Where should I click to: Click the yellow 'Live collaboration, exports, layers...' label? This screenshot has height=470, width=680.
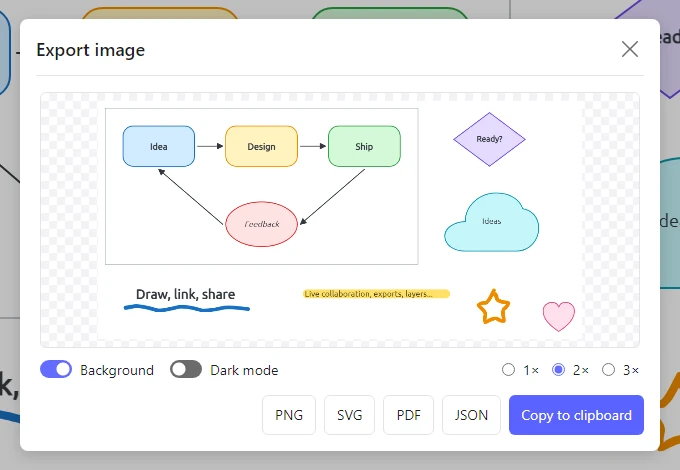(x=376, y=294)
